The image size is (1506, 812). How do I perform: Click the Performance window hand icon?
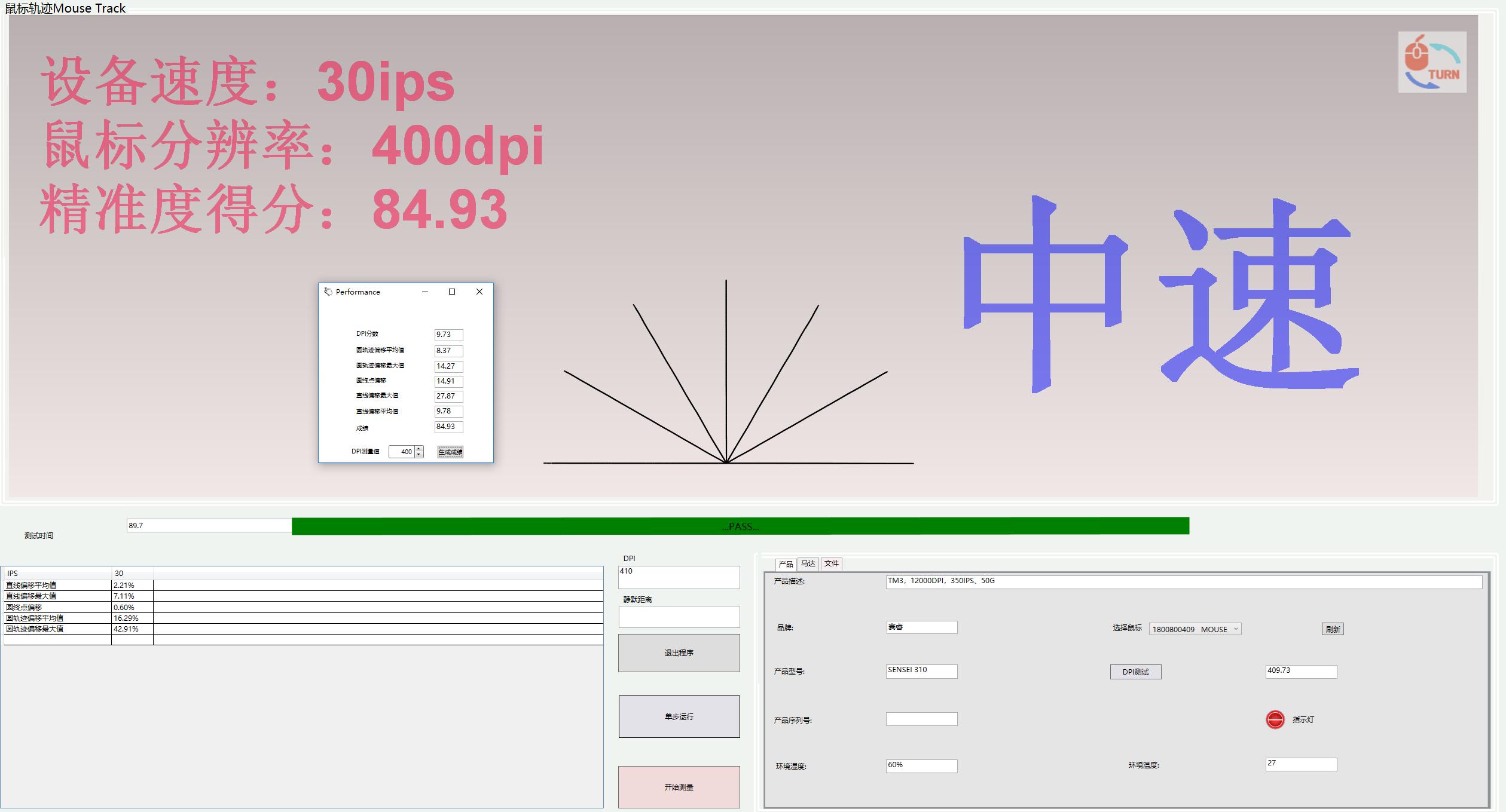(x=328, y=292)
